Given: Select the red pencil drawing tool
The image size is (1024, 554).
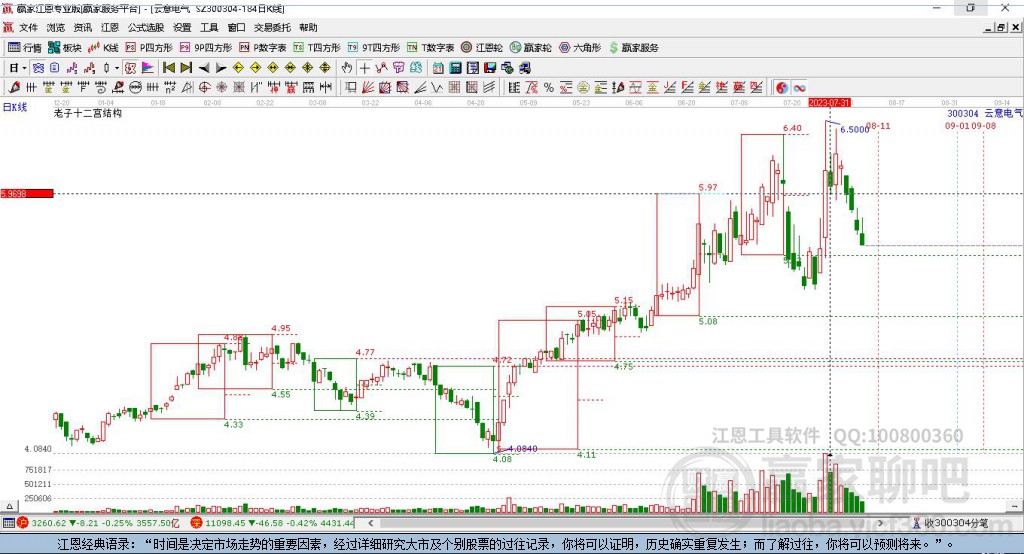Looking at the screenshot, I should (14, 87).
